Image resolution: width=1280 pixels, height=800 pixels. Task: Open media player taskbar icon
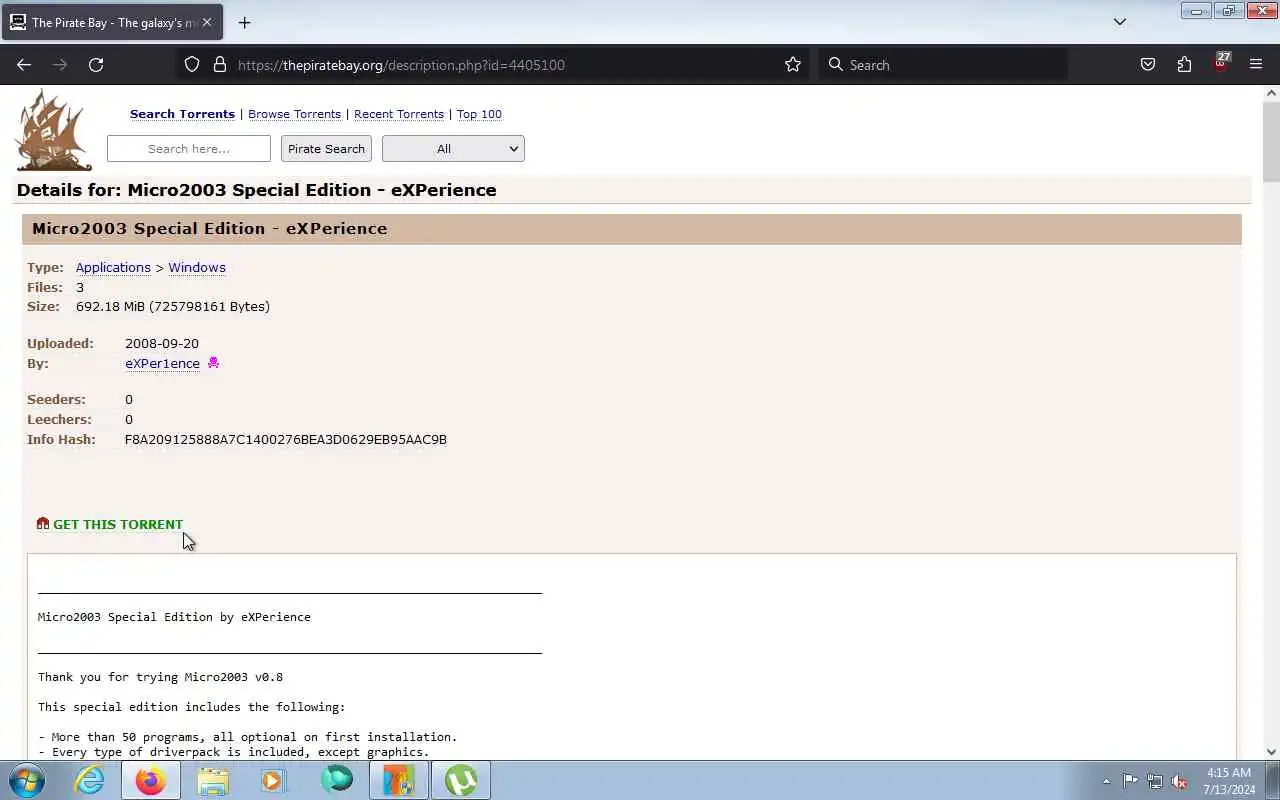click(274, 780)
